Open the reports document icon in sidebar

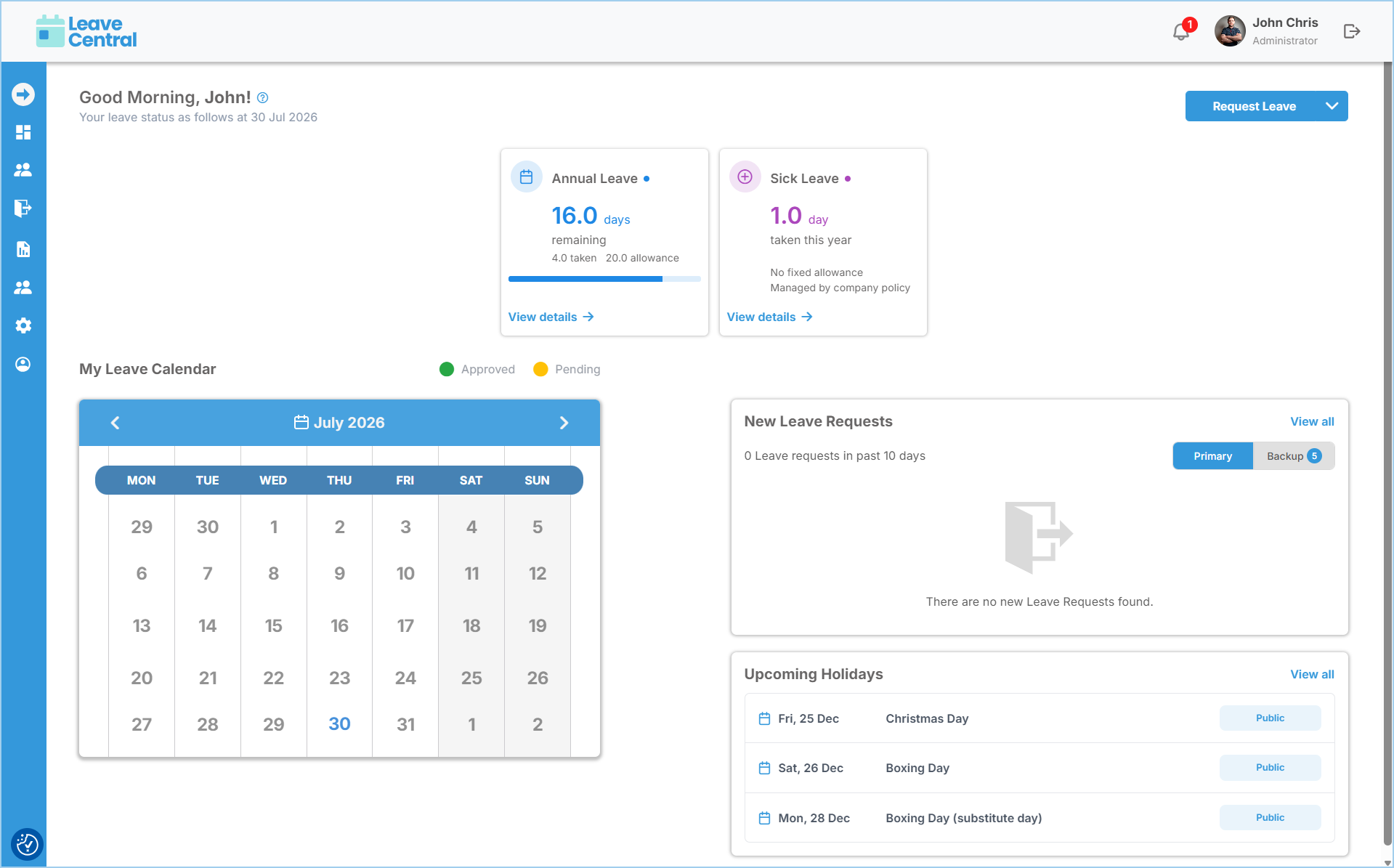(x=23, y=249)
